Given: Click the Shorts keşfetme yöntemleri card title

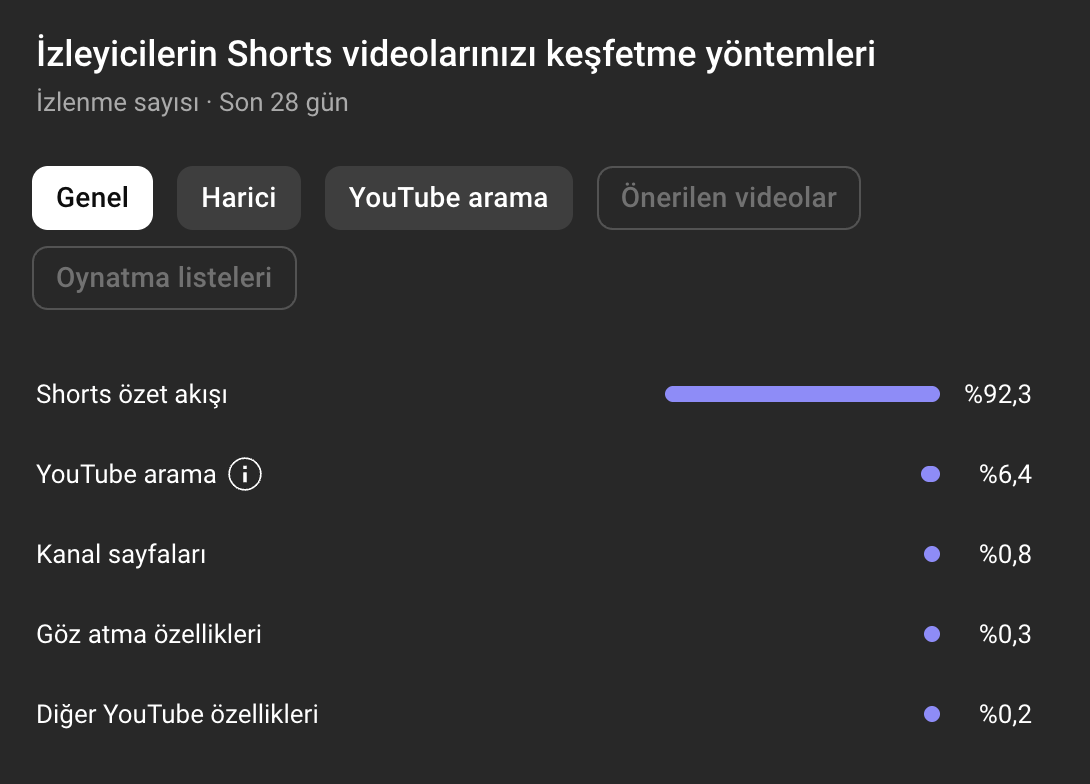Looking at the screenshot, I should click(455, 54).
